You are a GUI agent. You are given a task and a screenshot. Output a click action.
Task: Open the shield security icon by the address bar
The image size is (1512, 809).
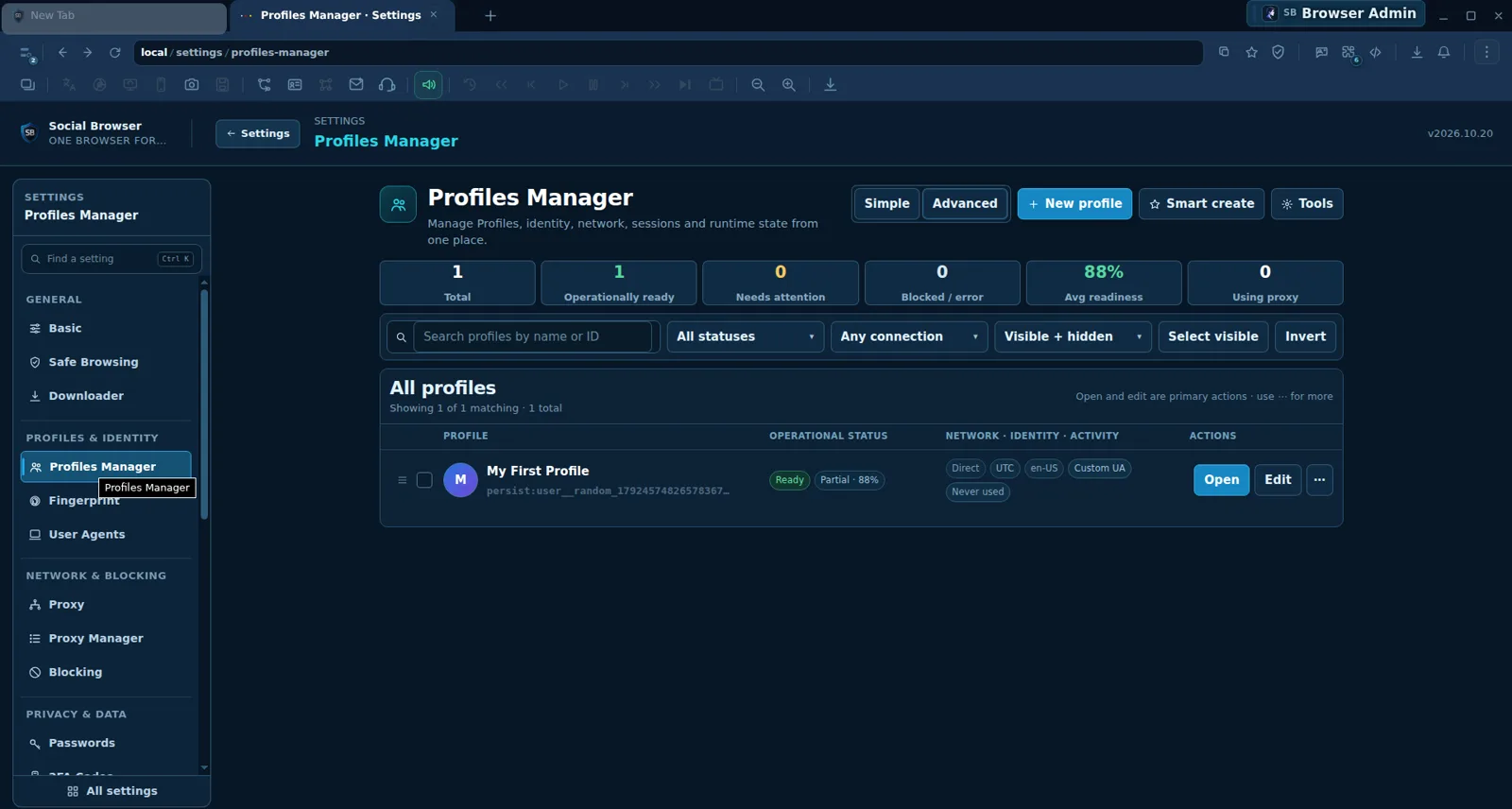click(1279, 53)
